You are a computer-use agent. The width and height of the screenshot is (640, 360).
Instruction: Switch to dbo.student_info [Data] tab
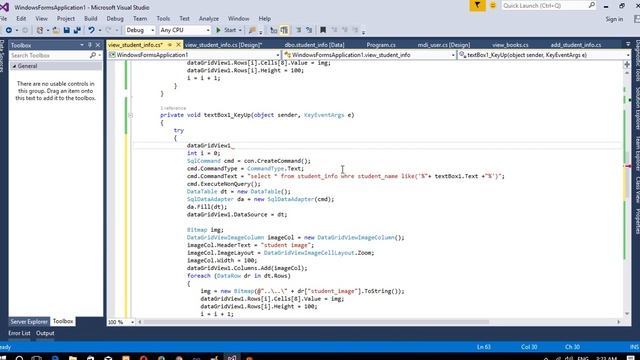pos(314,45)
